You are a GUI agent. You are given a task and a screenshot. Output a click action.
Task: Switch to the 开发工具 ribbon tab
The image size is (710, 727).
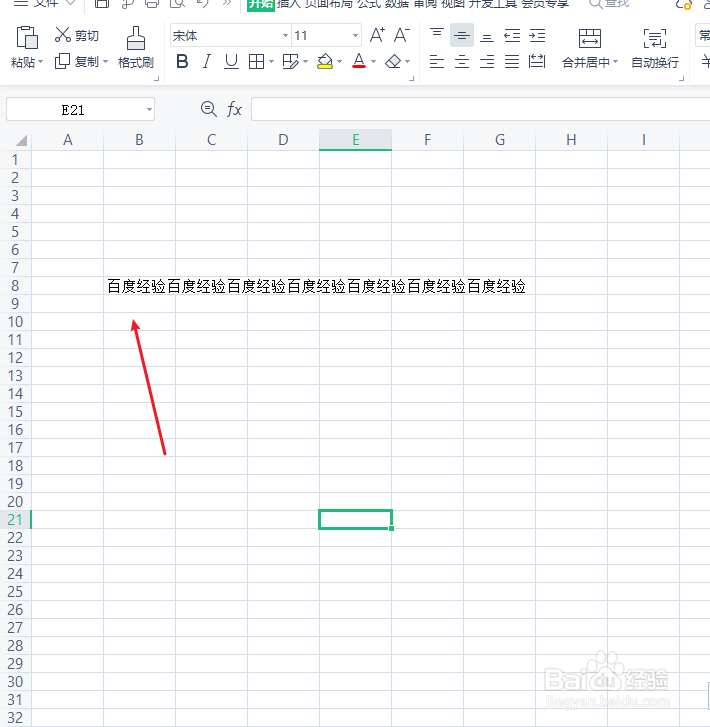coord(493,4)
